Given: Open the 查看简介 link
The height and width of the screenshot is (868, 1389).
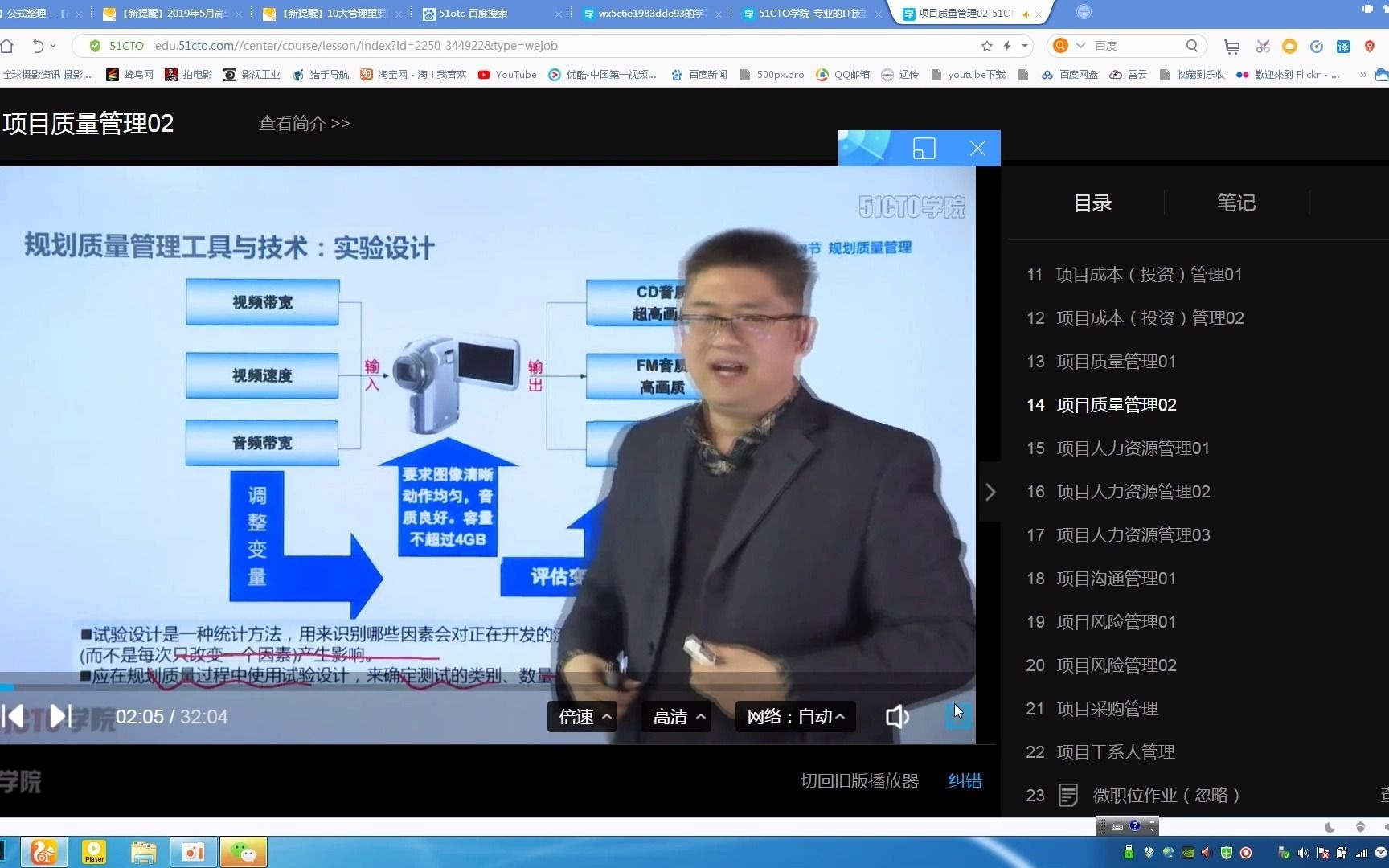Looking at the screenshot, I should [x=303, y=123].
